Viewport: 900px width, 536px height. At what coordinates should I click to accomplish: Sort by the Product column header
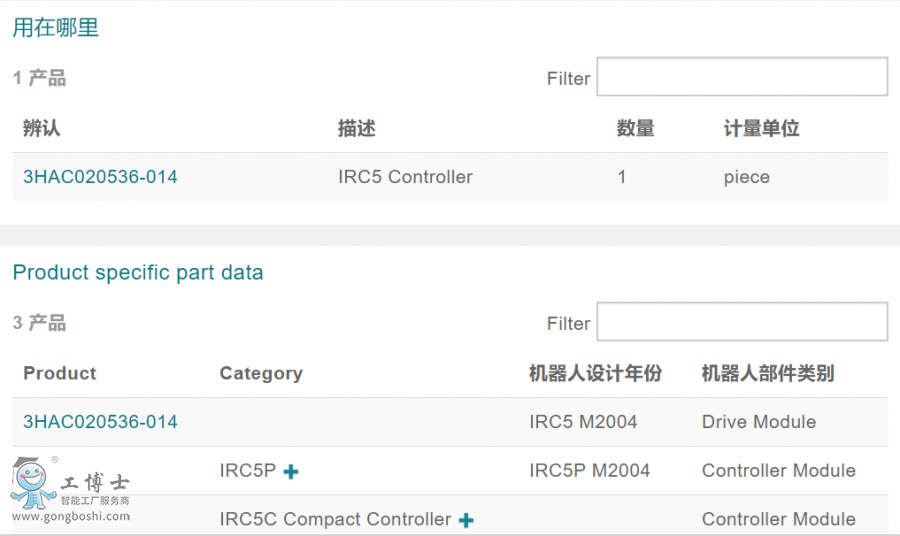(60, 373)
